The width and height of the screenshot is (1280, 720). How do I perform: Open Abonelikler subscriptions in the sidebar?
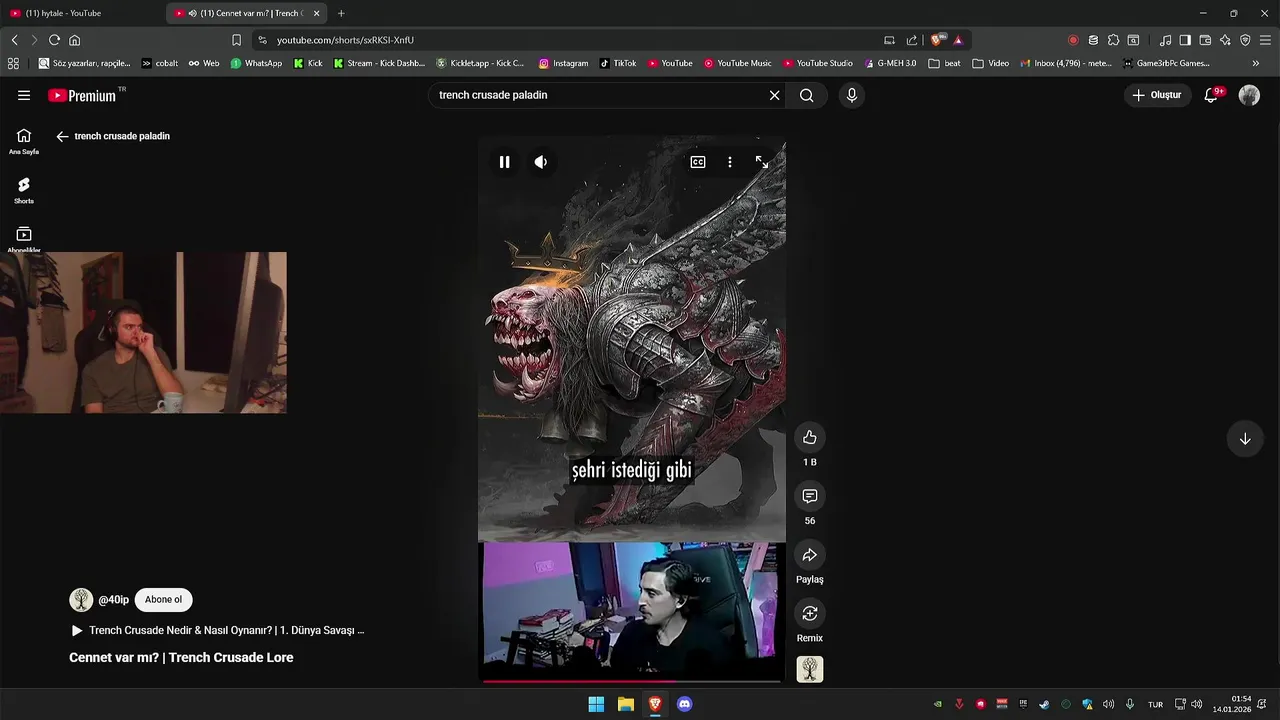24,239
